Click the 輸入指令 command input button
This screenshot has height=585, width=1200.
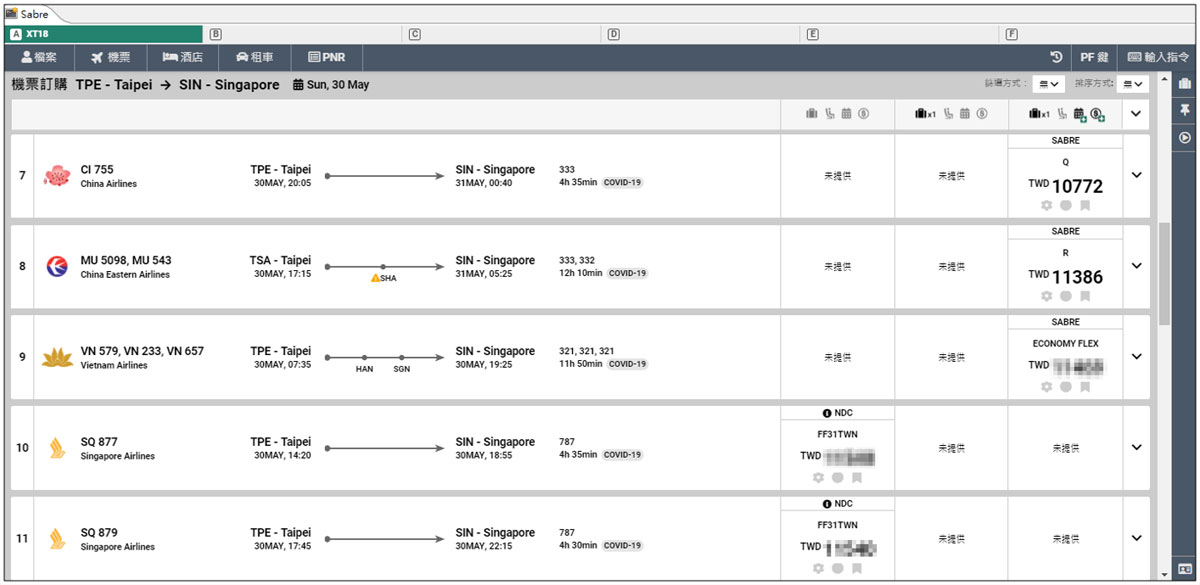(x=1158, y=58)
